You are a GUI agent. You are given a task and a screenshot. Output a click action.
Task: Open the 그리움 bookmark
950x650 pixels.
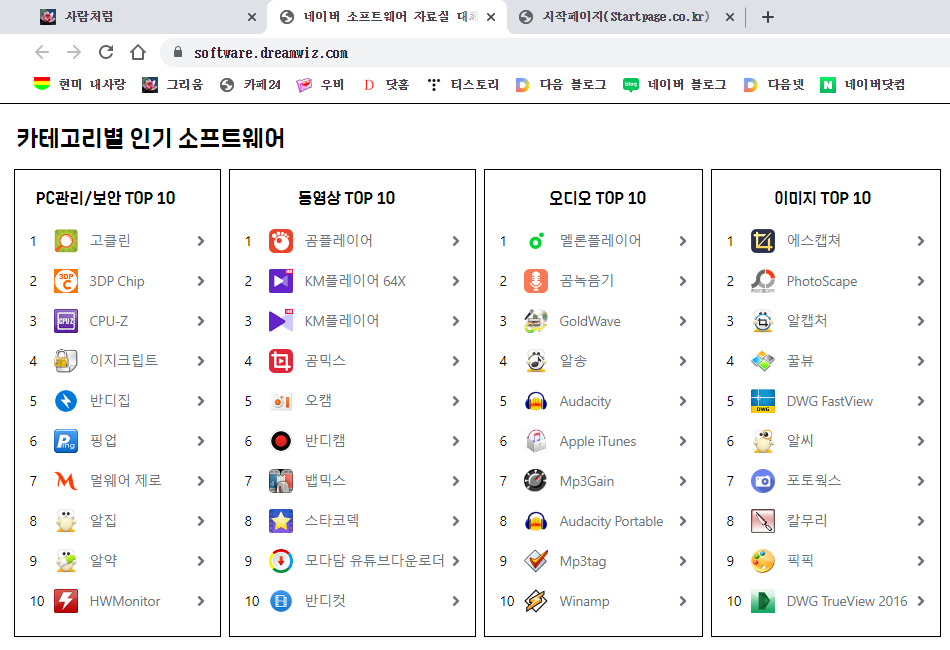(173, 85)
